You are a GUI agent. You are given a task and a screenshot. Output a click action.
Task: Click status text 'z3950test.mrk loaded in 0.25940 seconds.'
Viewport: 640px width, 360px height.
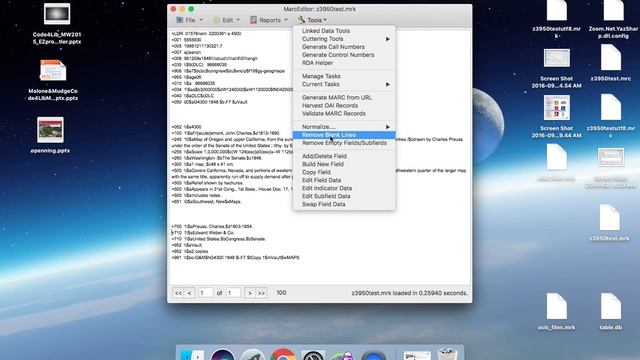coord(409,293)
